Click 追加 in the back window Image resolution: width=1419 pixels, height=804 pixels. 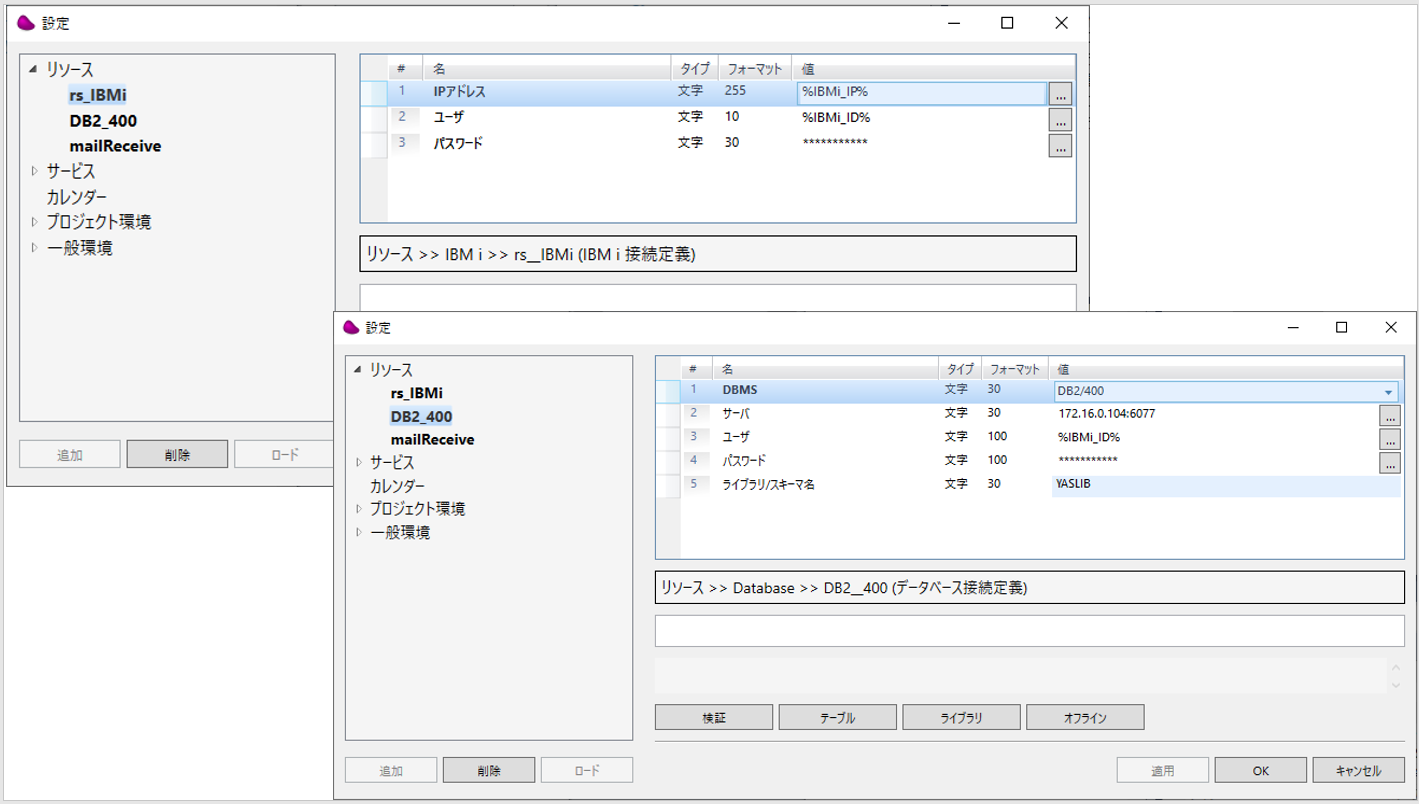click(70, 454)
